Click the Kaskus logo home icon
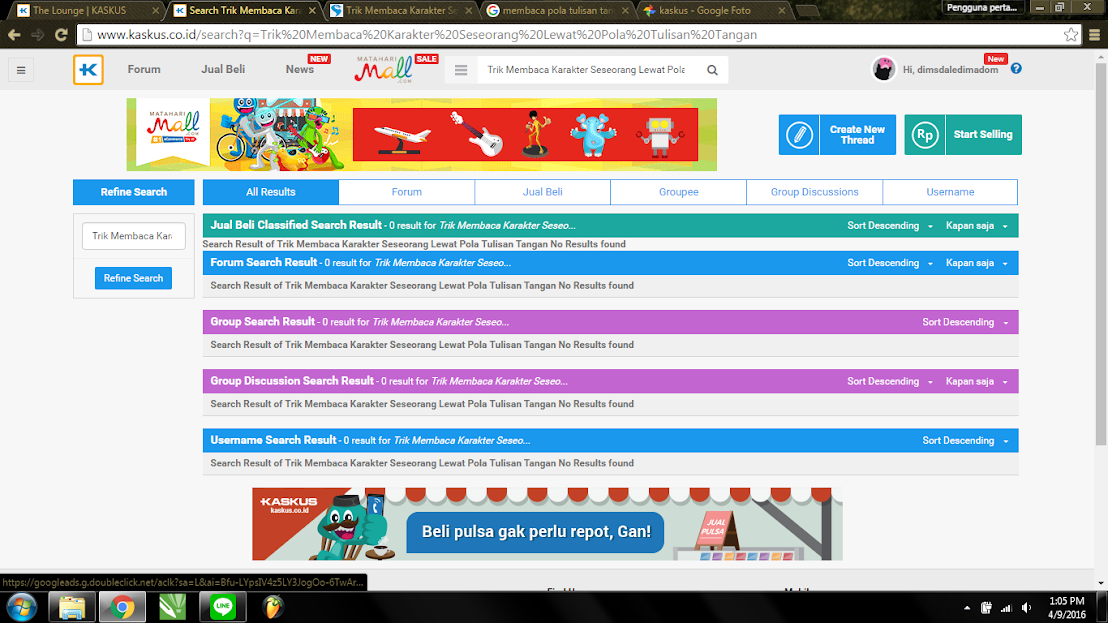 88,70
